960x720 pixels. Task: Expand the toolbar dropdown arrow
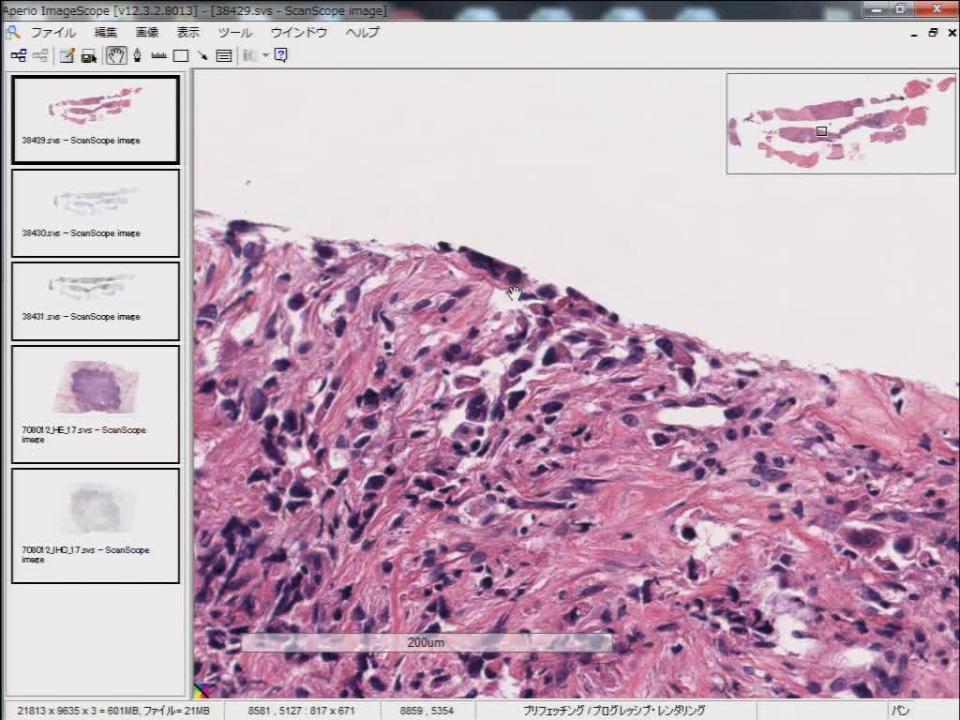click(266, 56)
